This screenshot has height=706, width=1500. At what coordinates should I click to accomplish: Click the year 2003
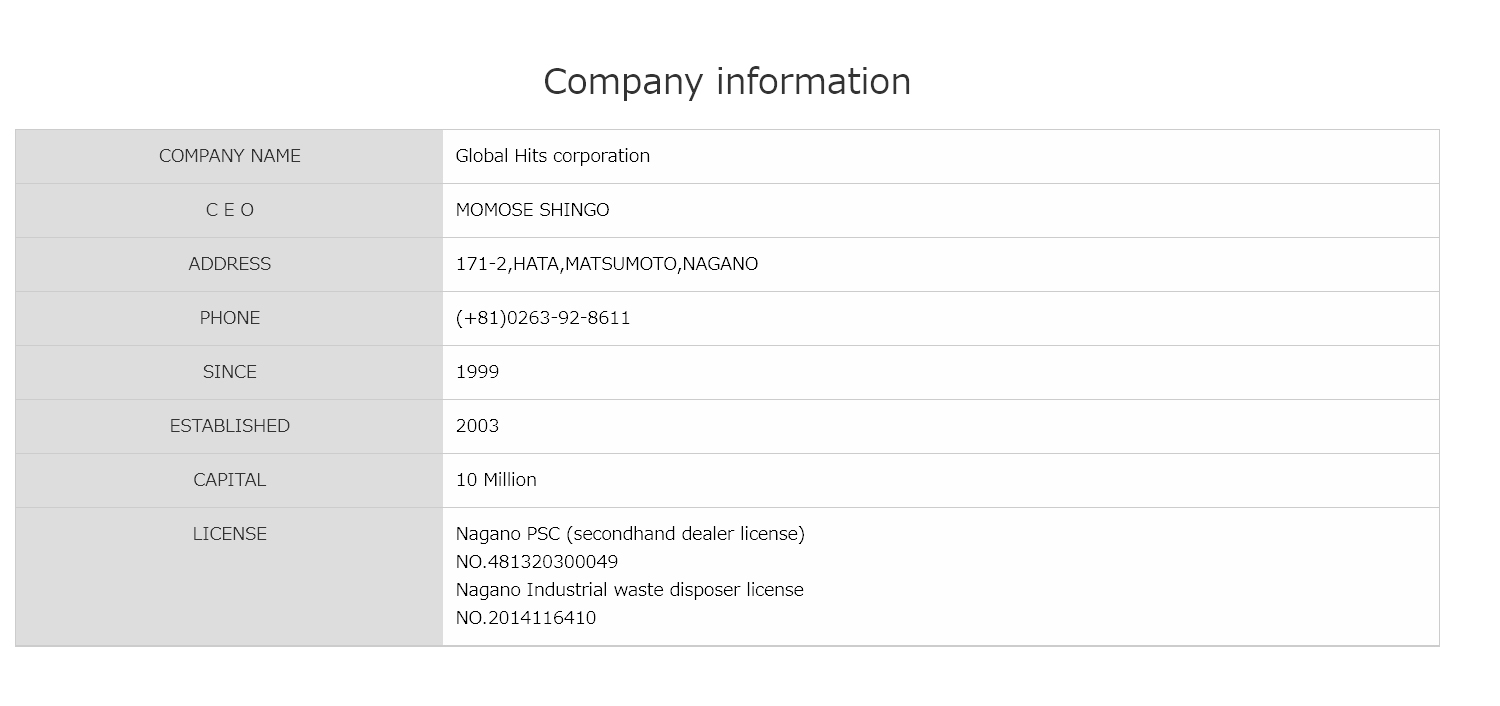pyautogui.click(x=478, y=426)
